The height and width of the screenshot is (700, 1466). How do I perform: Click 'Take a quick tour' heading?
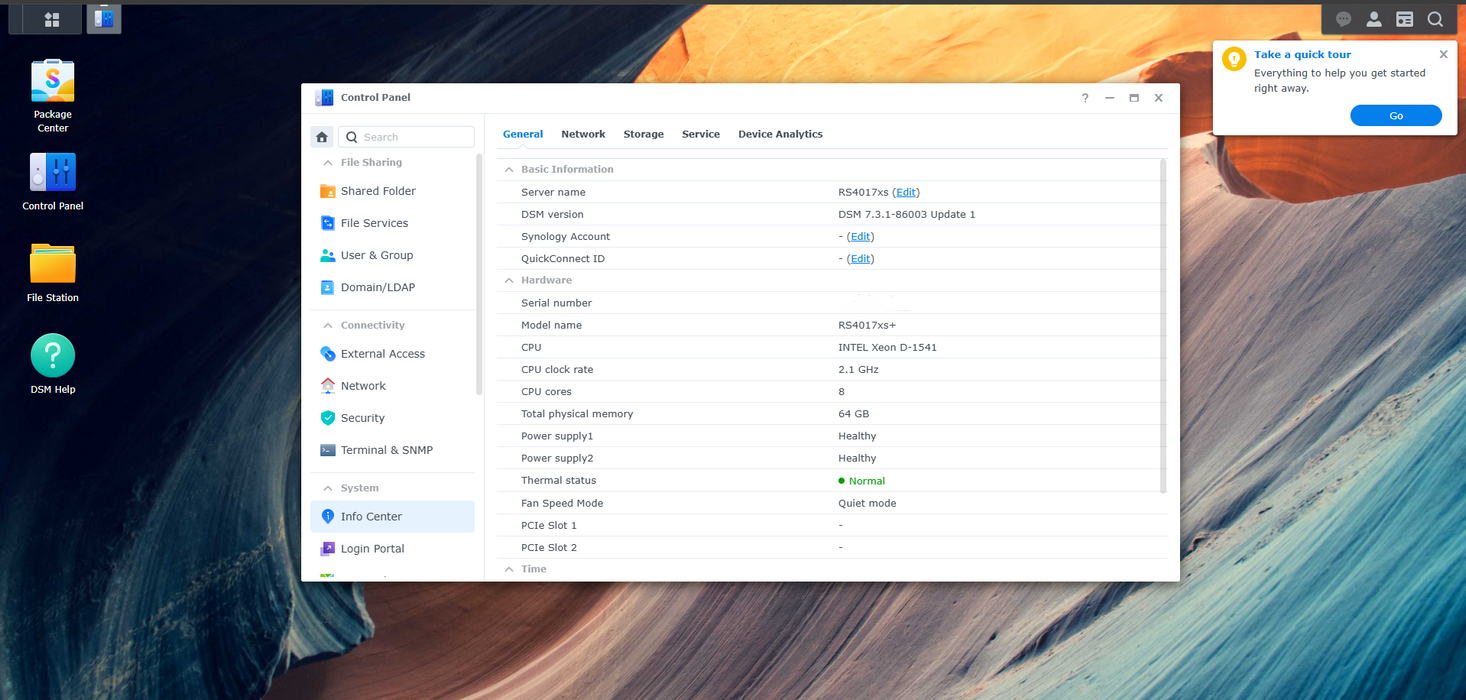click(x=1302, y=55)
